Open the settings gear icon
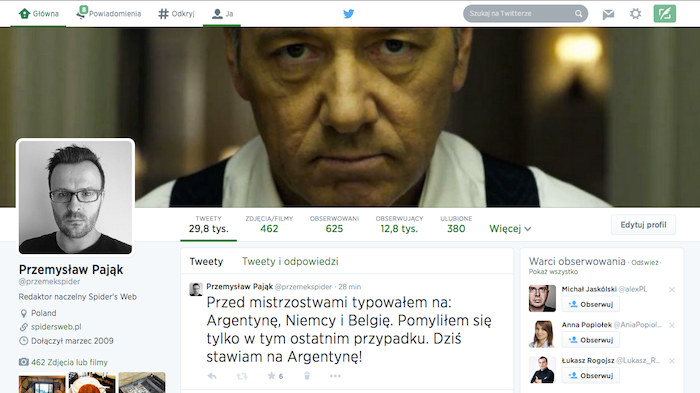Image resolution: width=700 pixels, height=393 pixels. (635, 14)
